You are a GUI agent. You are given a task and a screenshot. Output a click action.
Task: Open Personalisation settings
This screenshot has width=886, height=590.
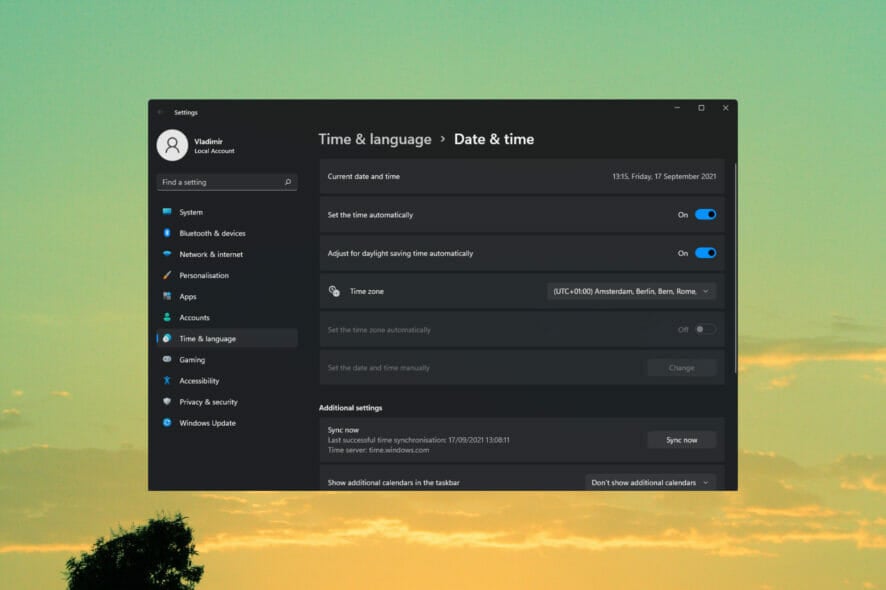point(227,275)
